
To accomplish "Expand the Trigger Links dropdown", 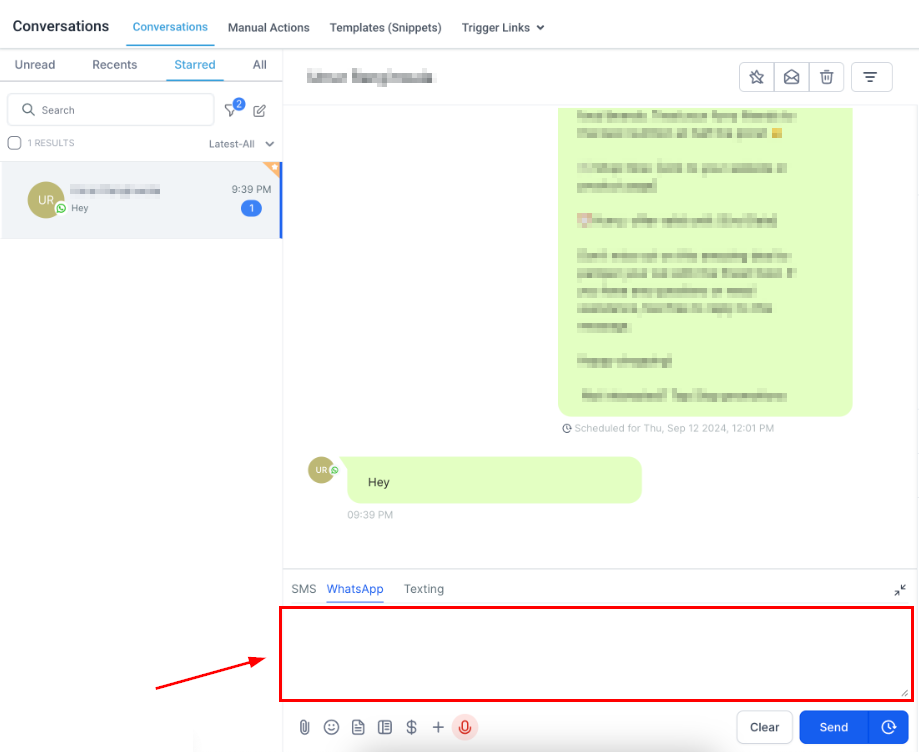I will (503, 28).
